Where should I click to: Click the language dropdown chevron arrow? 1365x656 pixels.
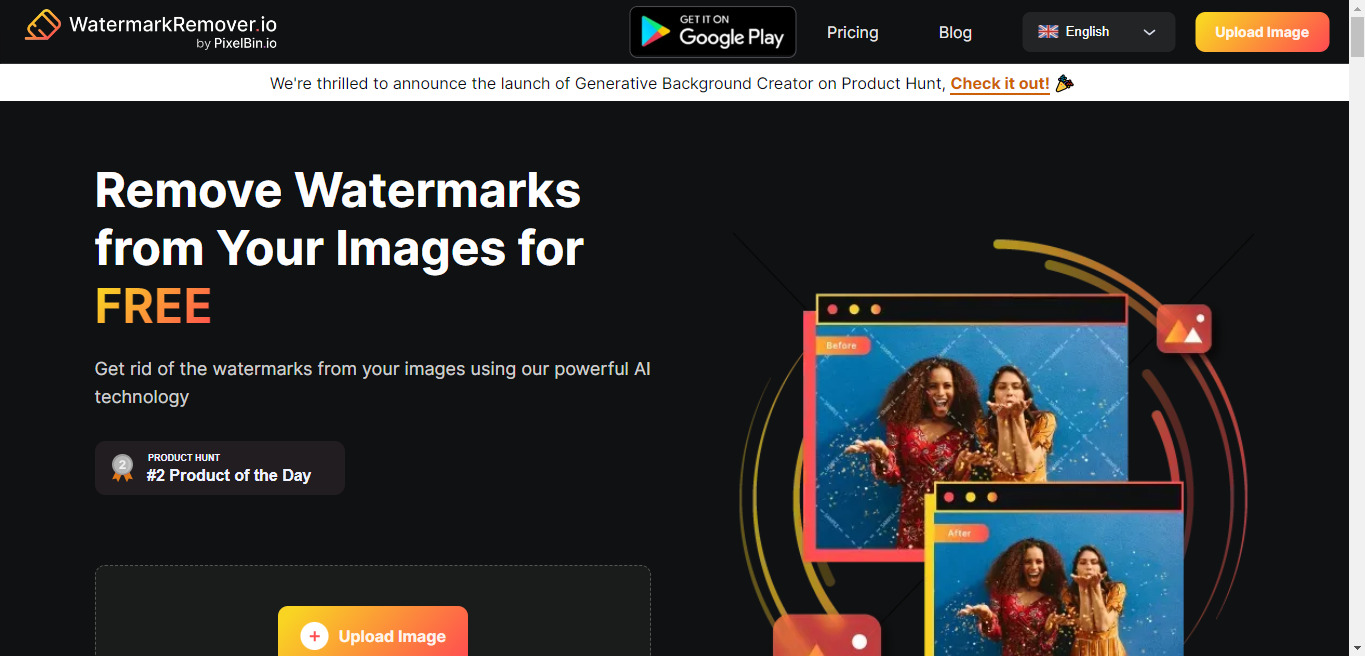tap(1150, 32)
